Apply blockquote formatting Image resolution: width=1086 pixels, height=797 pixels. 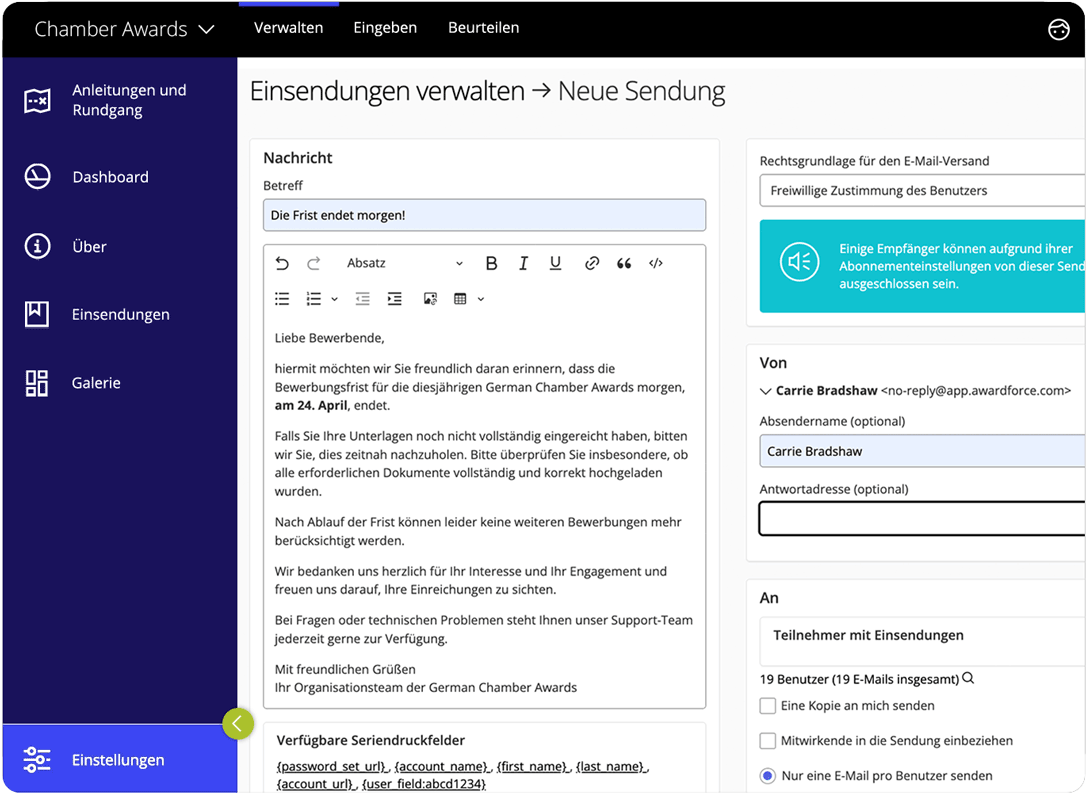pyautogui.click(x=623, y=263)
